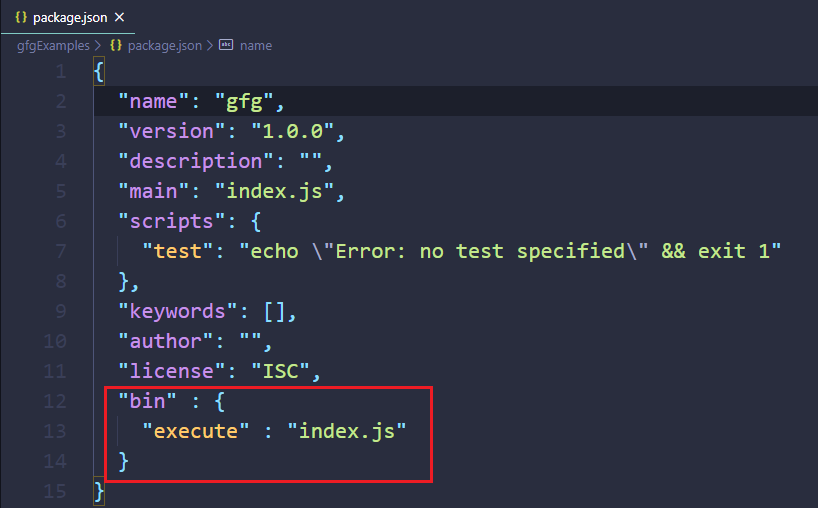Click the closing brace on line 15
818x508 pixels.
tap(99, 491)
